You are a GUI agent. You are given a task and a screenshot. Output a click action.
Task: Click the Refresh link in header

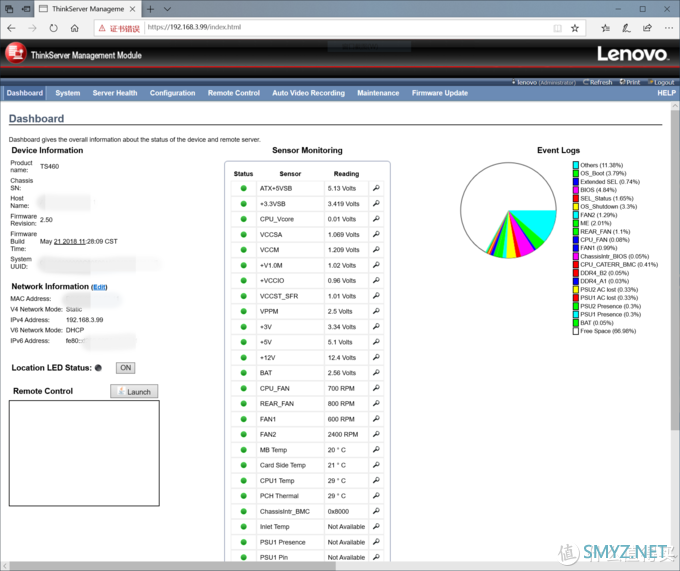click(598, 82)
